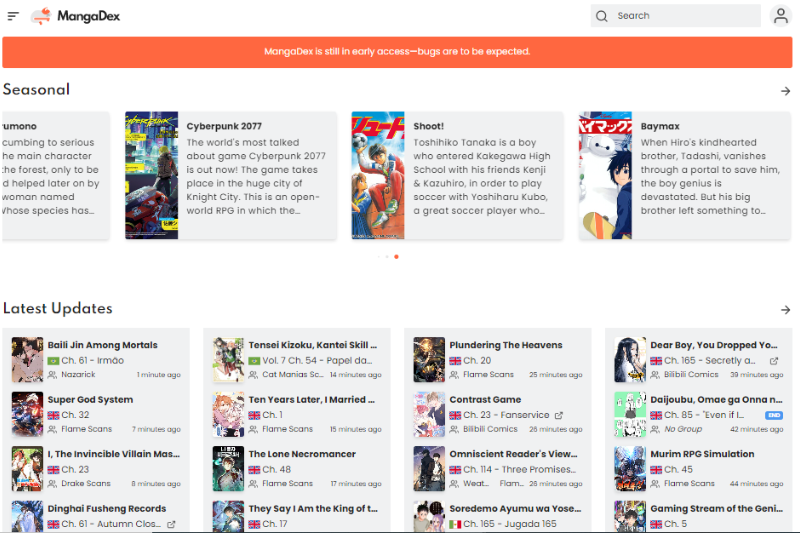Open Ch. 17 of They Say I Am the King
This screenshot has width=800, height=533.
click(275, 524)
